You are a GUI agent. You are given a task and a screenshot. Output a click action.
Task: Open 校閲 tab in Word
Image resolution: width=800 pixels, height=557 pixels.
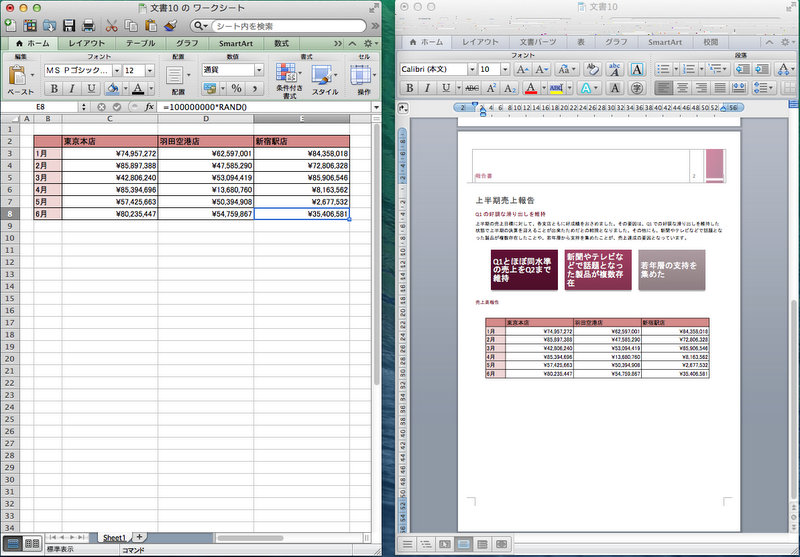pyautogui.click(x=710, y=42)
